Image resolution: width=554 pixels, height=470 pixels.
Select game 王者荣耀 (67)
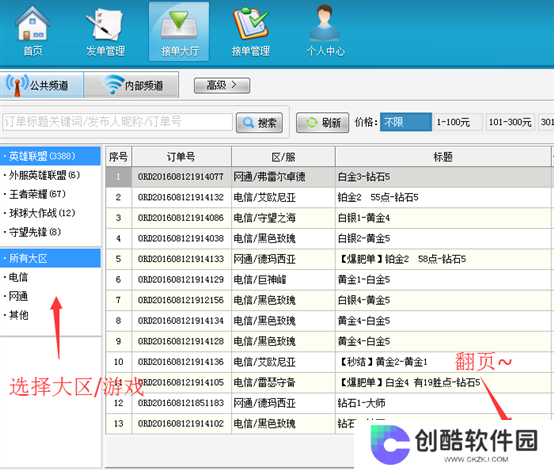coord(50,194)
